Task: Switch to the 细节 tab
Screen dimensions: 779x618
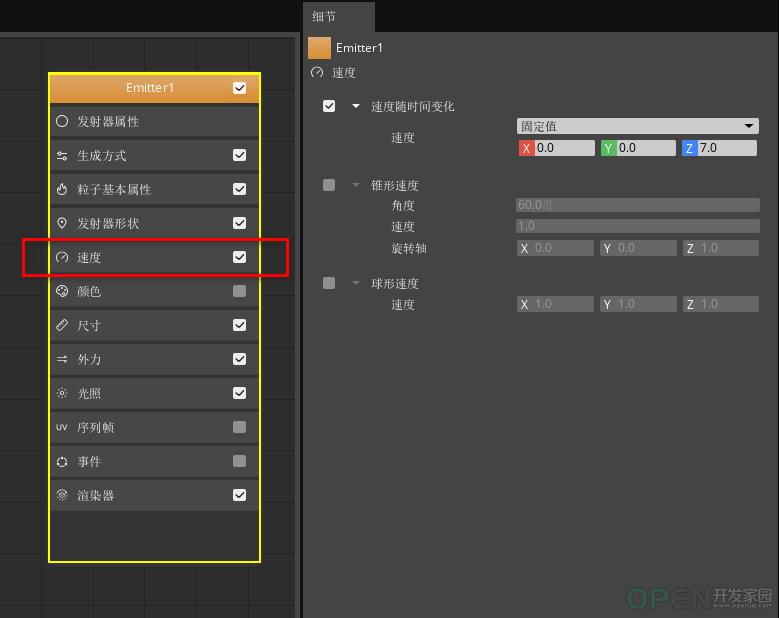Action: (x=325, y=16)
